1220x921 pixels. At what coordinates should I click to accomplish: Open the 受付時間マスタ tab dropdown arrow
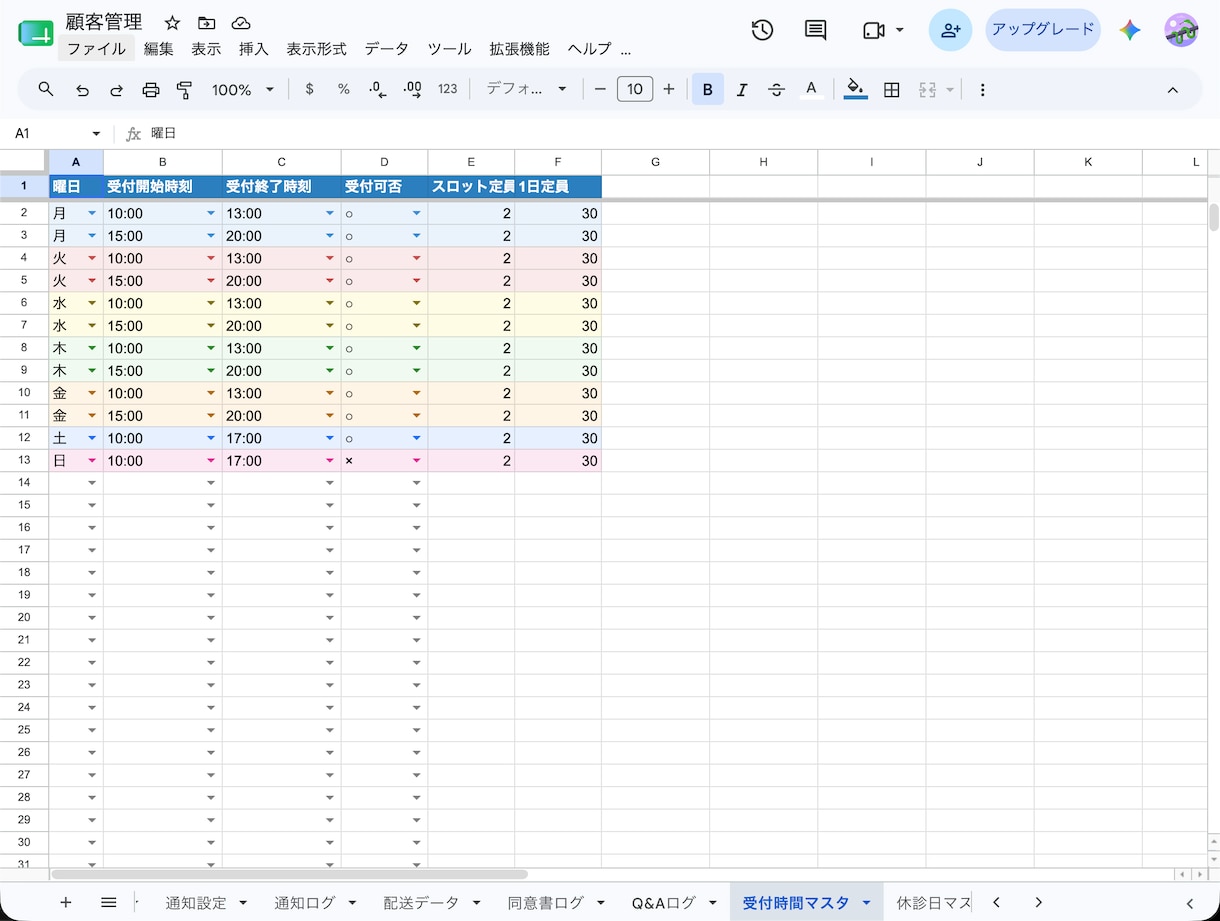[x=866, y=902]
